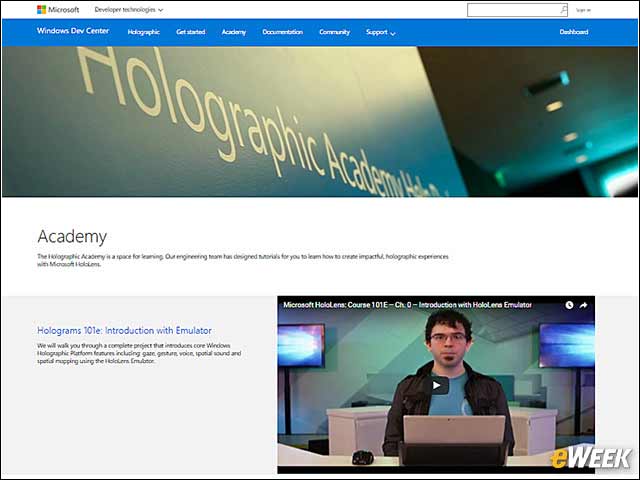This screenshot has width=640, height=480.
Task: Click the Windows Dev Center title
Action: tap(73, 31)
